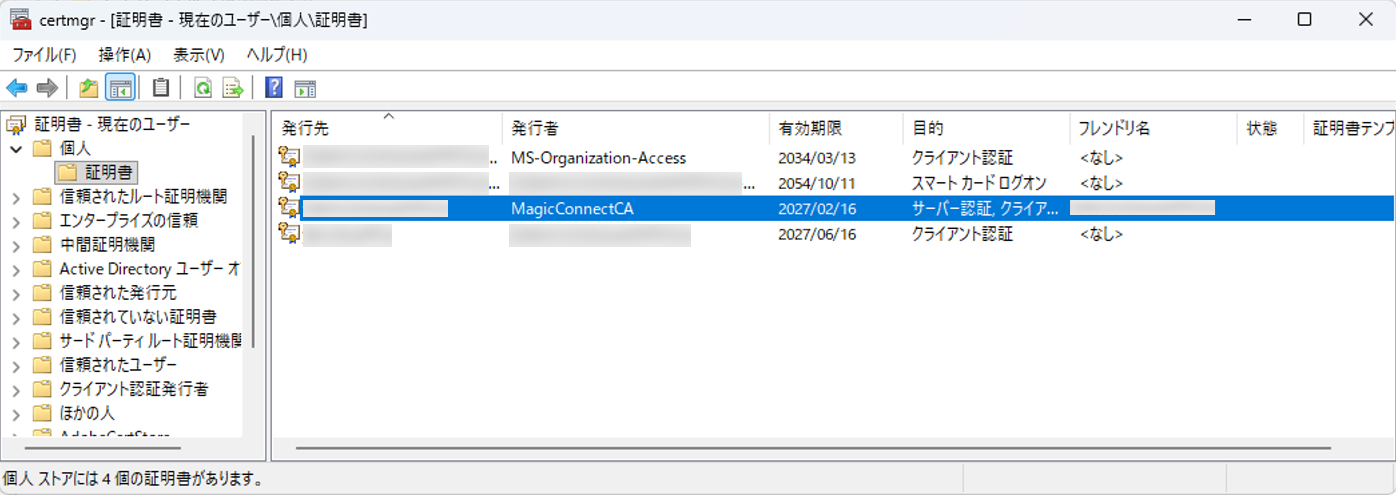This screenshot has height=496, width=1396.
Task: Click the folder icon next to 個人
Action: tap(41, 149)
